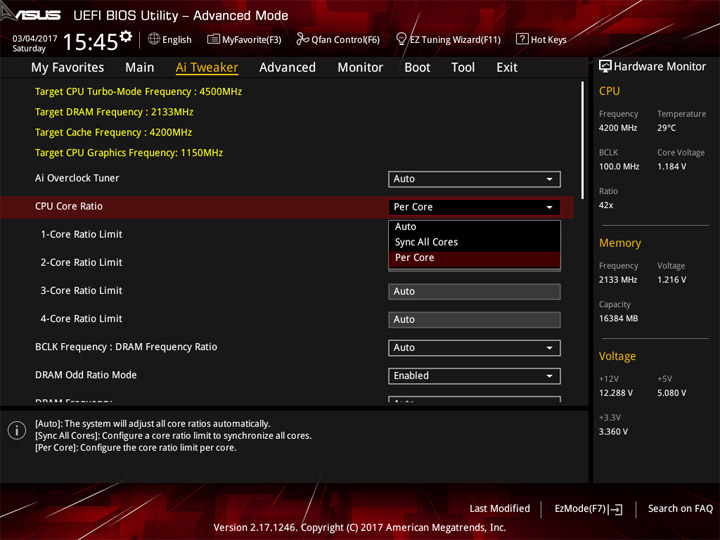Open DRAM Odd Ratio Mode Enabled dropdown

pyautogui.click(x=474, y=376)
